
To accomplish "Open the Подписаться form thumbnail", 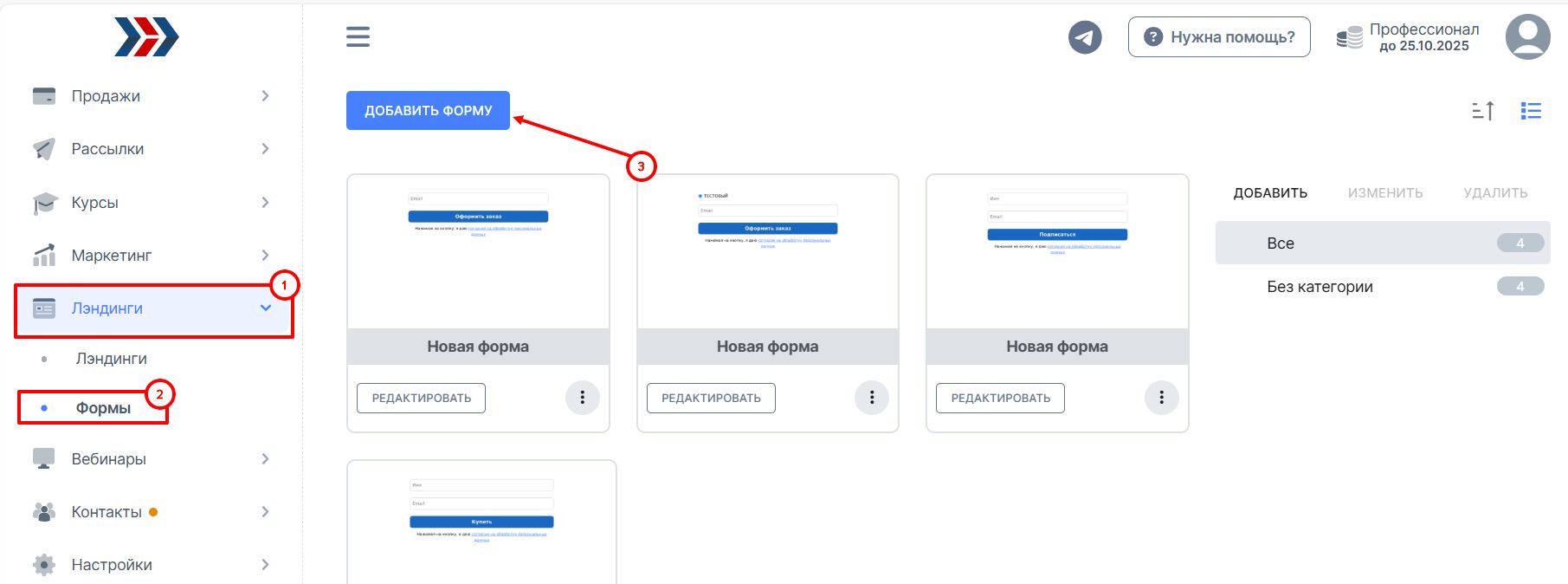I will coord(1057,252).
